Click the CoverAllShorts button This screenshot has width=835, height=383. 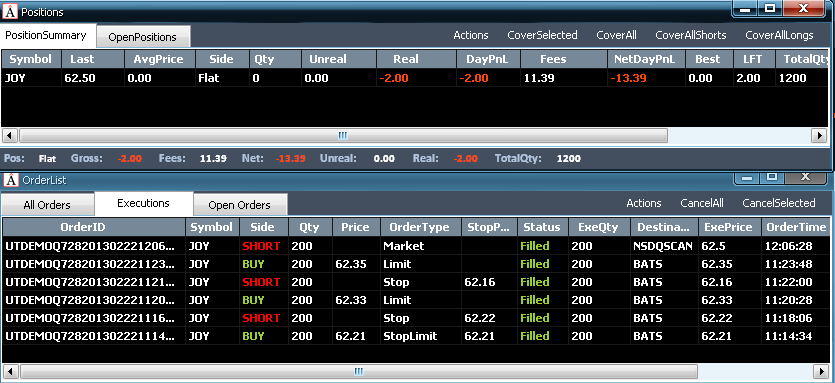click(691, 35)
